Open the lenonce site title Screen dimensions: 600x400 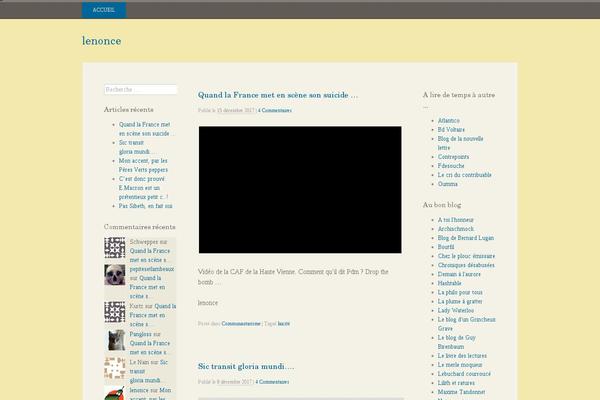point(101,41)
